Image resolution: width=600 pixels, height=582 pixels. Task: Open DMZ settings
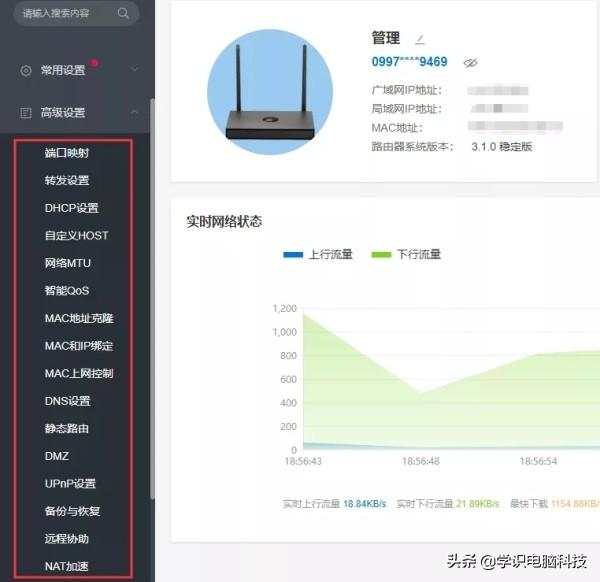pyautogui.click(x=57, y=456)
